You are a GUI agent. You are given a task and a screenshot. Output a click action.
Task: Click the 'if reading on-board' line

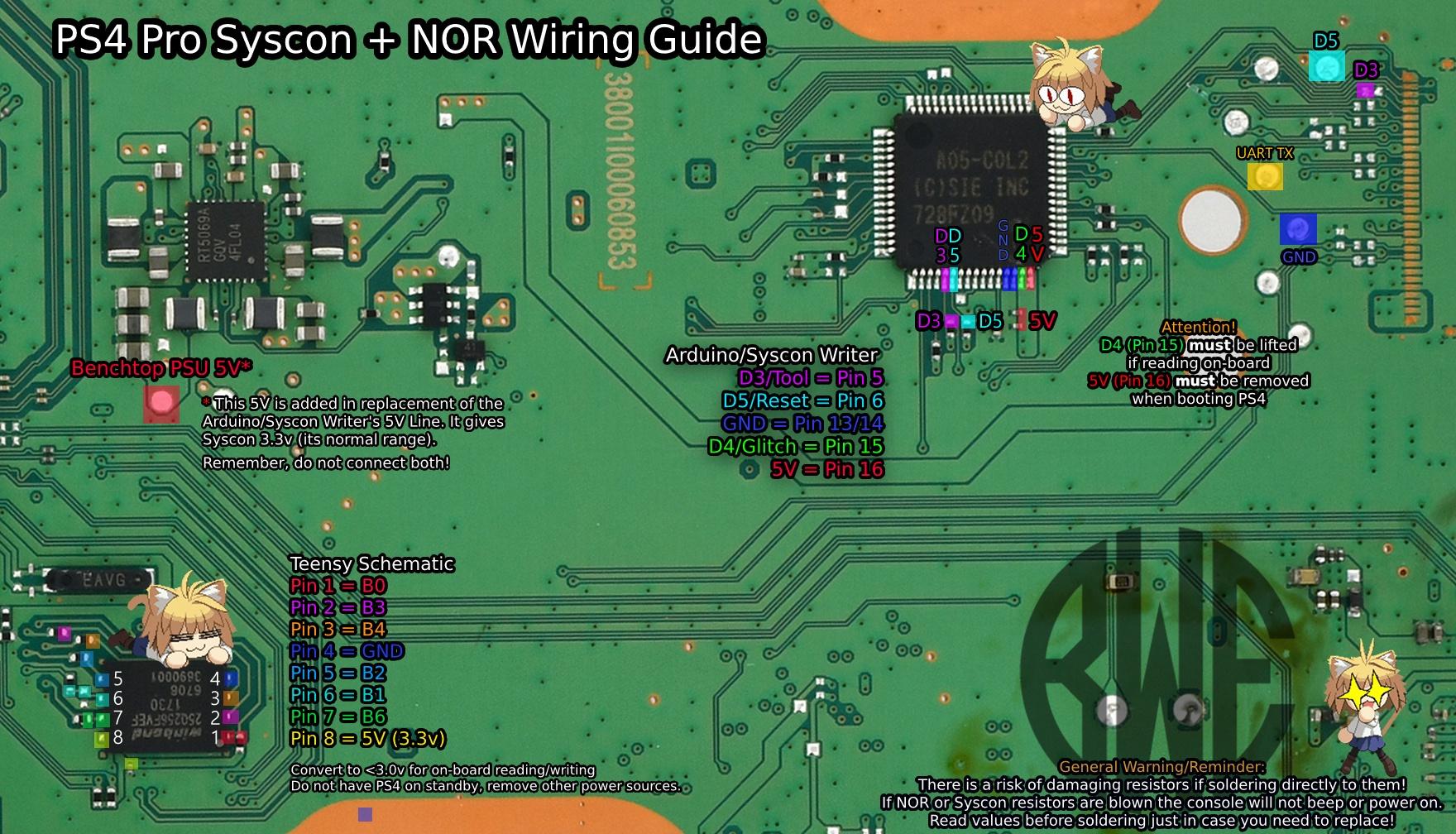pyautogui.click(x=1198, y=363)
